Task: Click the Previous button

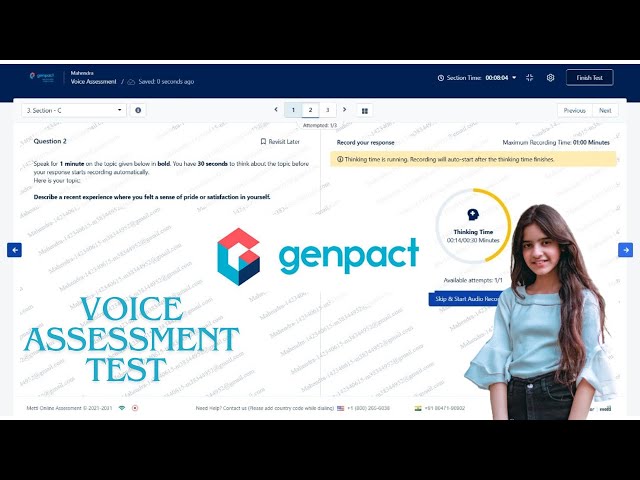Action: [x=574, y=111]
